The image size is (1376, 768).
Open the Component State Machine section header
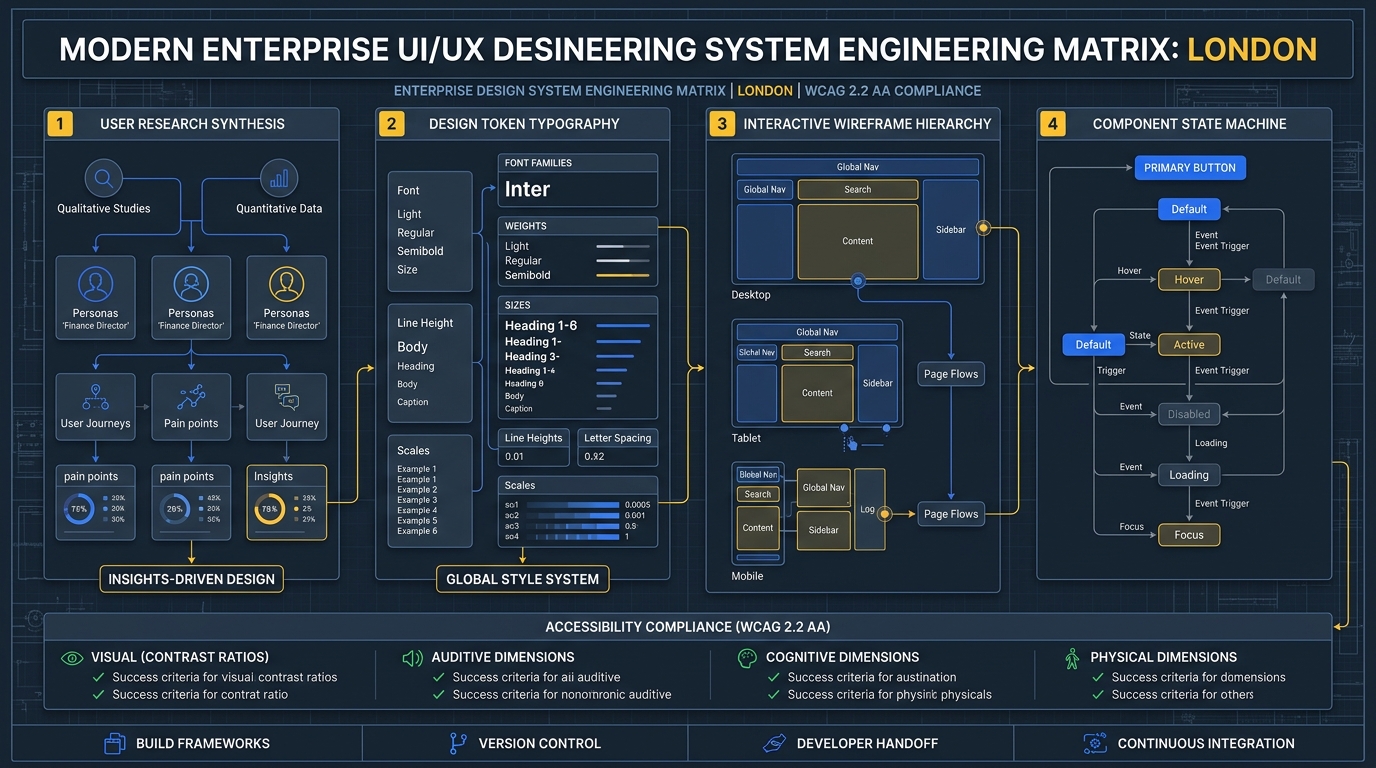coord(1184,124)
